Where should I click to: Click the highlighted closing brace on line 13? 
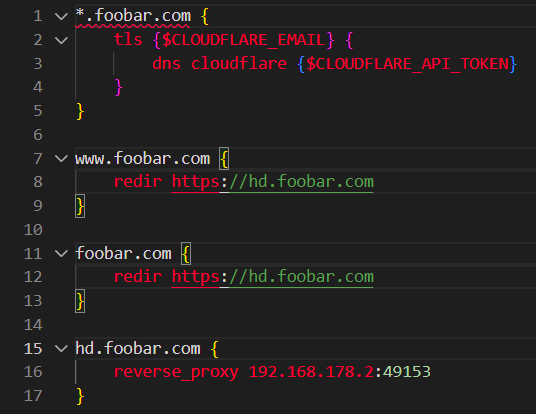pos(80,301)
